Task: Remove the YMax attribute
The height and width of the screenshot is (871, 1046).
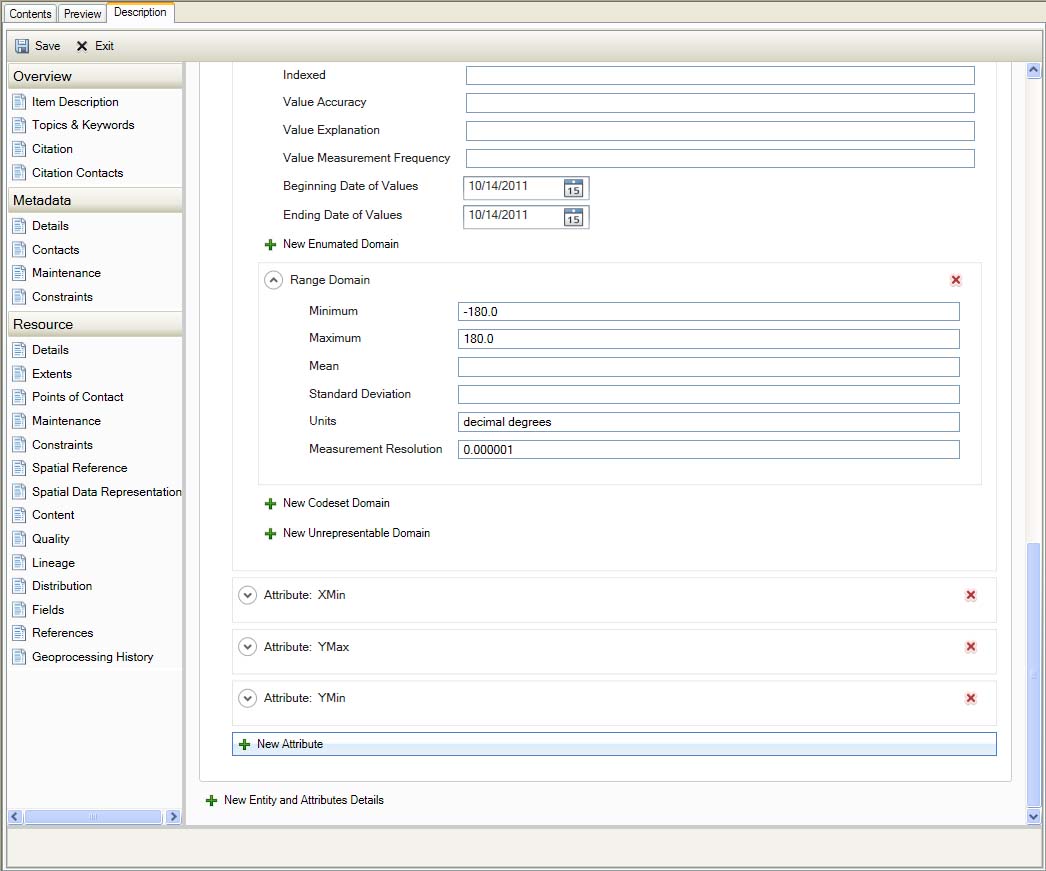Action: (x=970, y=647)
